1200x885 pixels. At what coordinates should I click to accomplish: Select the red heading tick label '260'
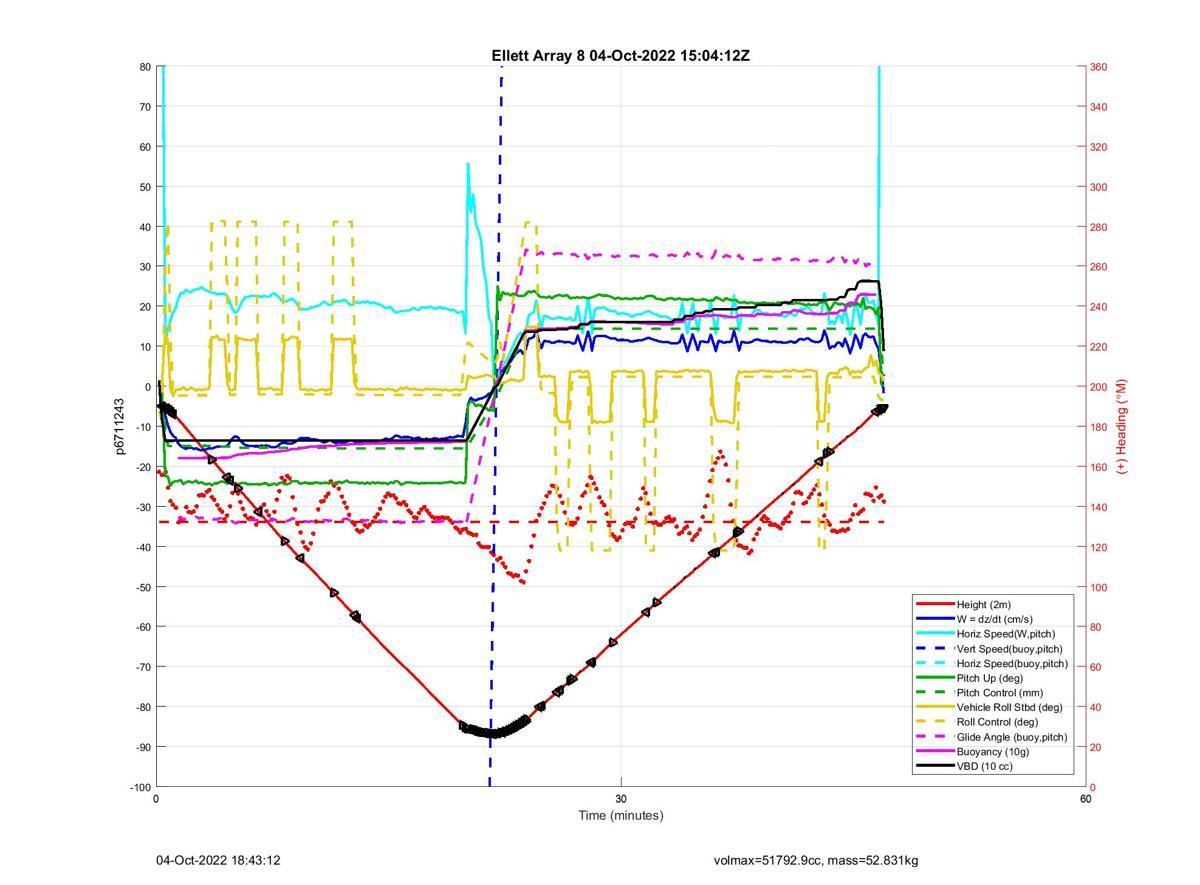tap(1098, 267)
